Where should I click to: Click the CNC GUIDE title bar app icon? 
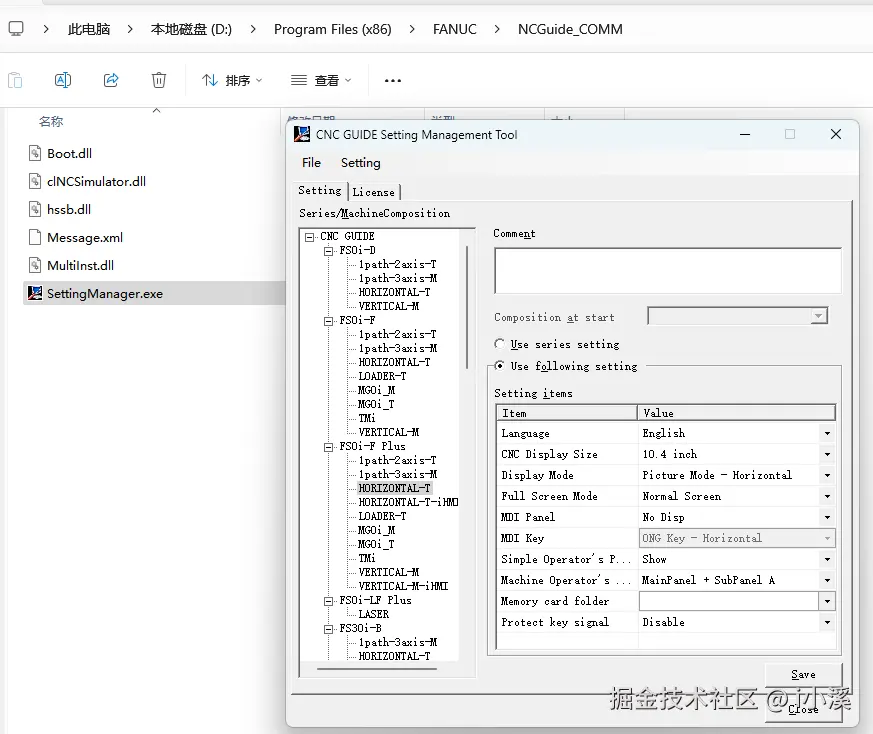(x=302, y=134)
